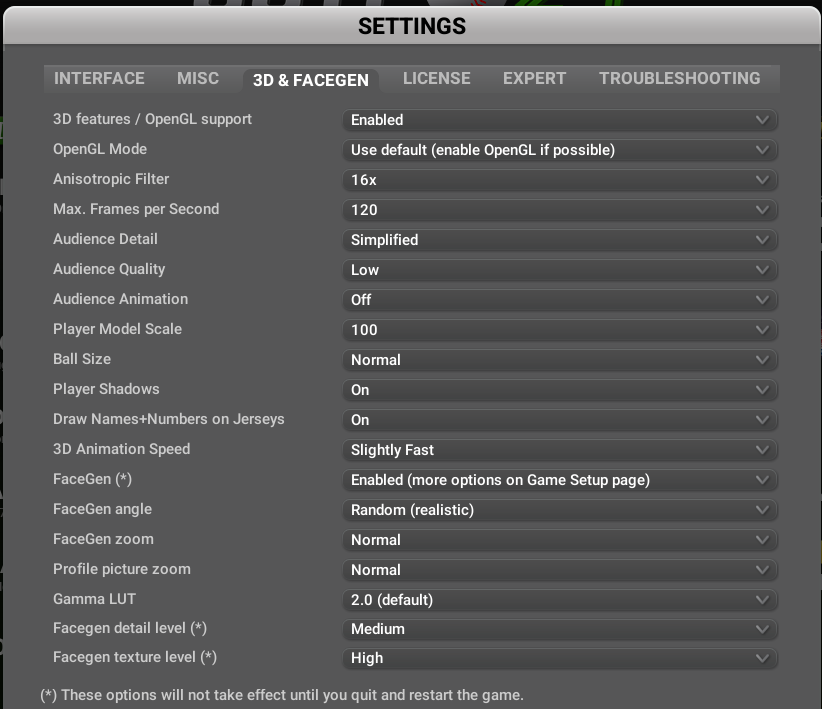The image size is (822, 709).
Task: Select the License tab
Action: pyautogui.click(x=437, y=78)
